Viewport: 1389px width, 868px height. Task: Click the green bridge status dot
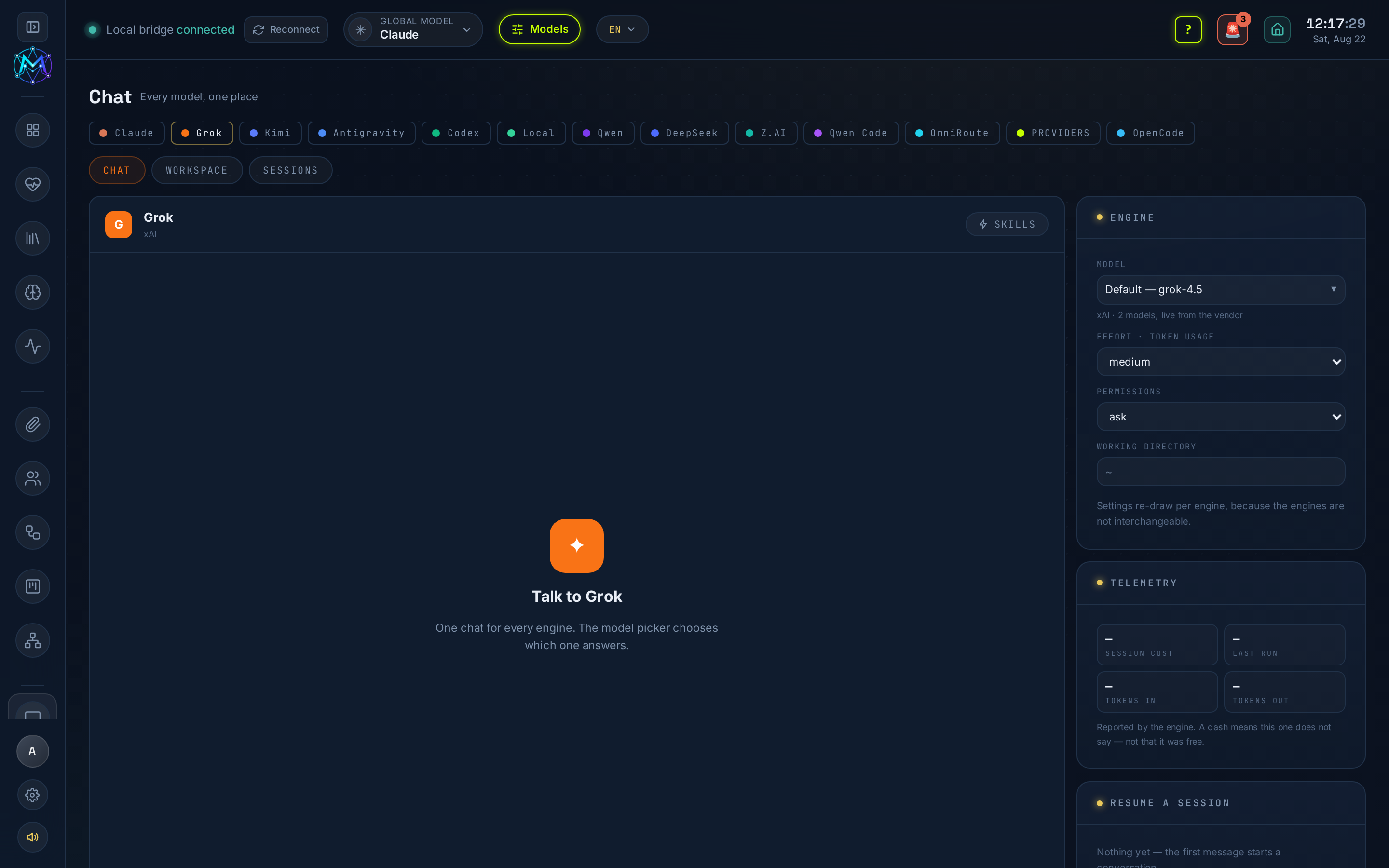[93, 30]
